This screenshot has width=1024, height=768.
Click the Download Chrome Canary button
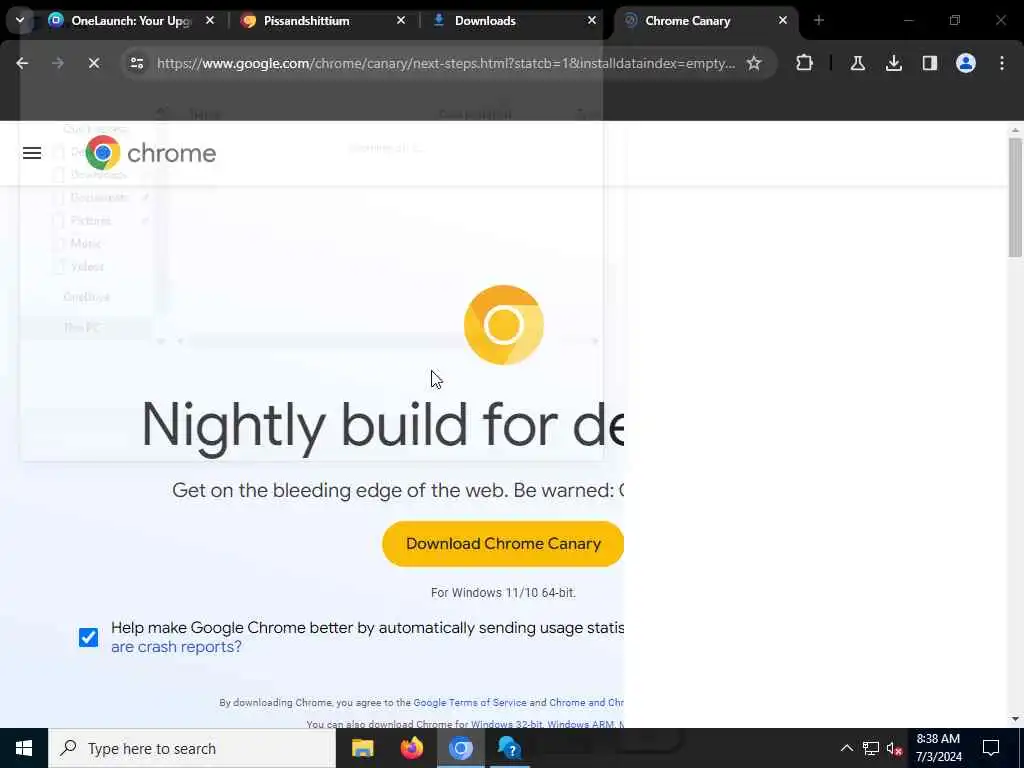click(503, 544)
